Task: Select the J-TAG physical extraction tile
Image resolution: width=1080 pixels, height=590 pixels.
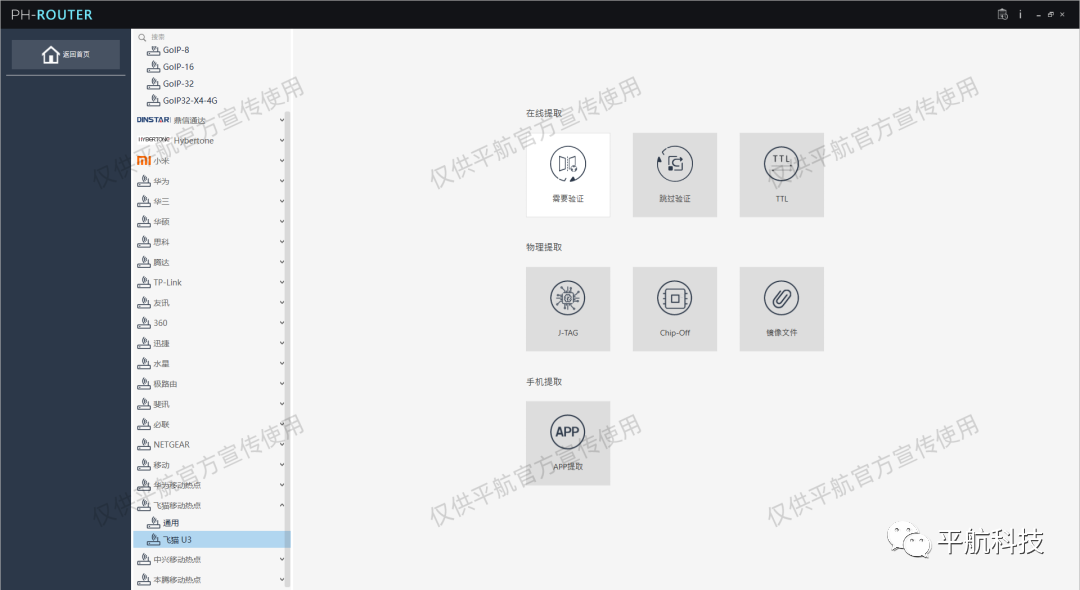Action: [568, 309]
